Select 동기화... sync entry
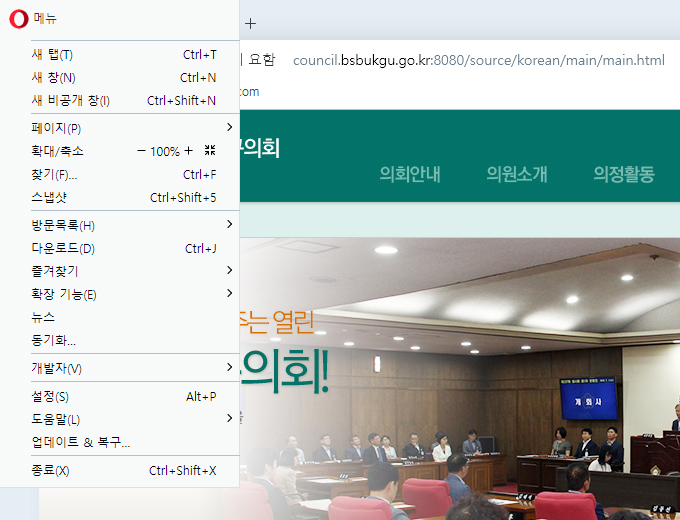The width and height of the screenshot is (680, 520). tap(124, 340)
